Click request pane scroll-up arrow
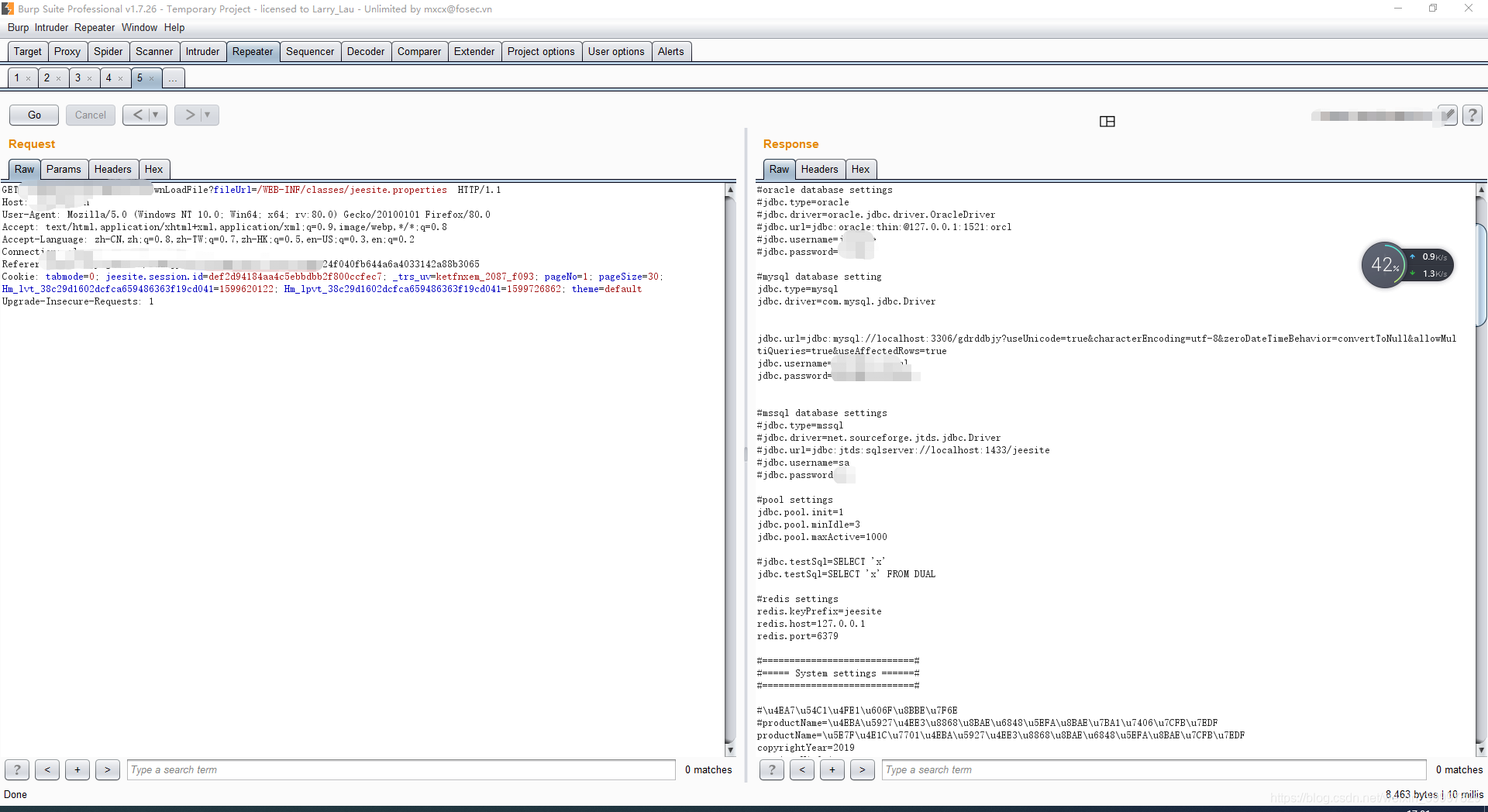 [x=730, y=190]
